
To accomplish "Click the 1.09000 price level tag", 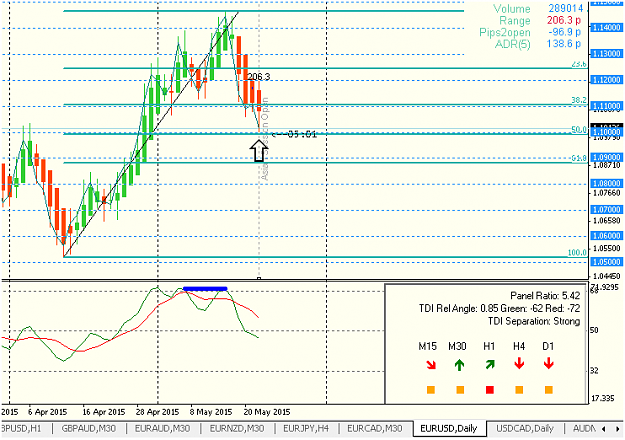I will pos(607,157).
